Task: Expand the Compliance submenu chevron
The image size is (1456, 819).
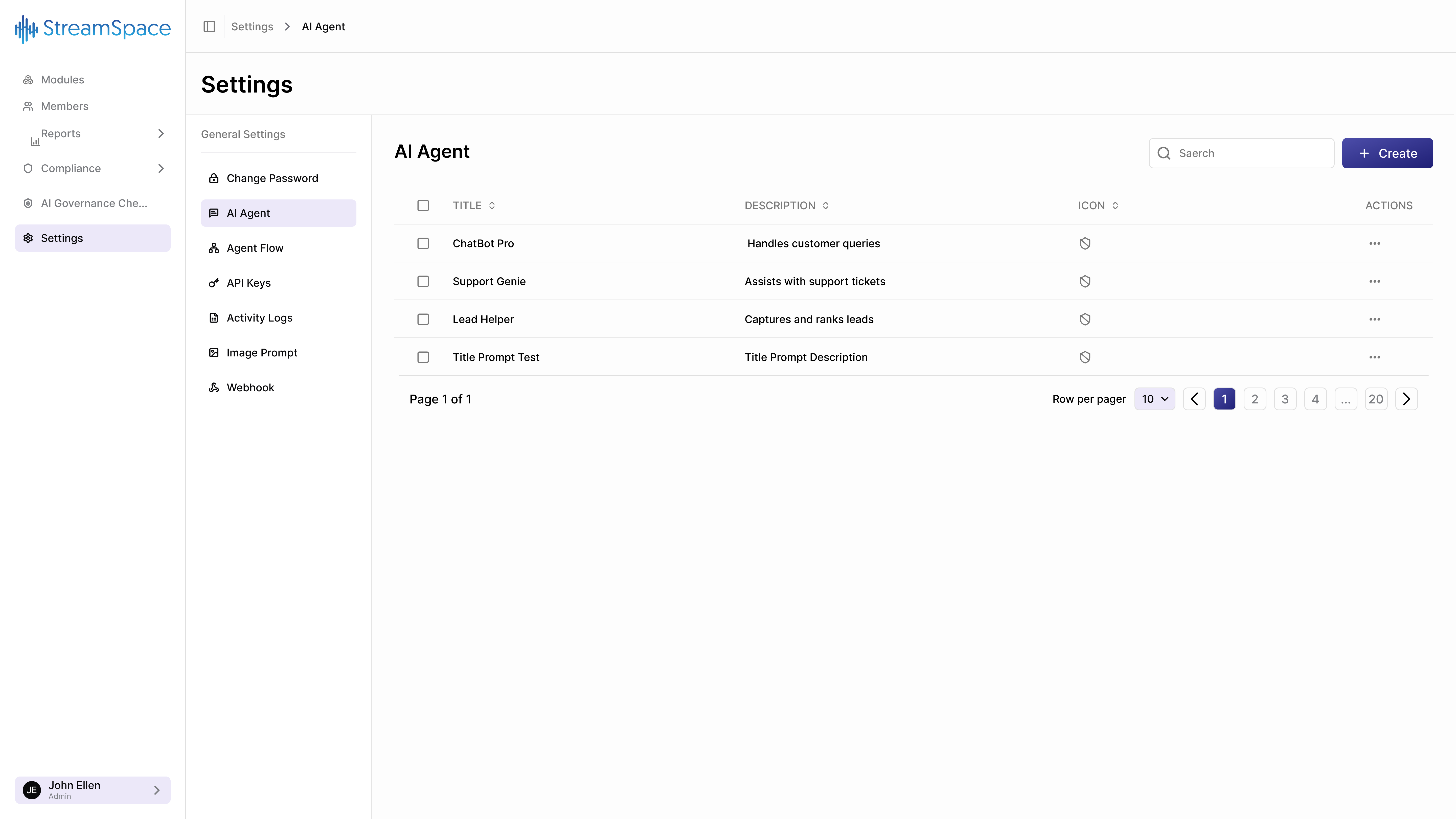Action: 161,168
